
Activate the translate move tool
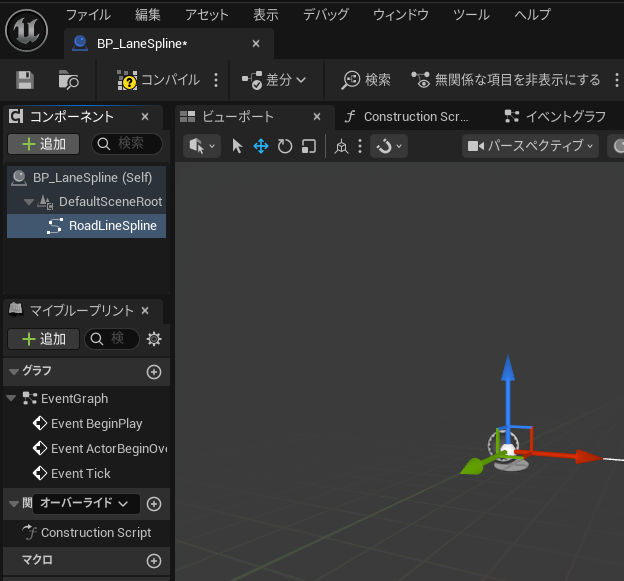[261, 146]
